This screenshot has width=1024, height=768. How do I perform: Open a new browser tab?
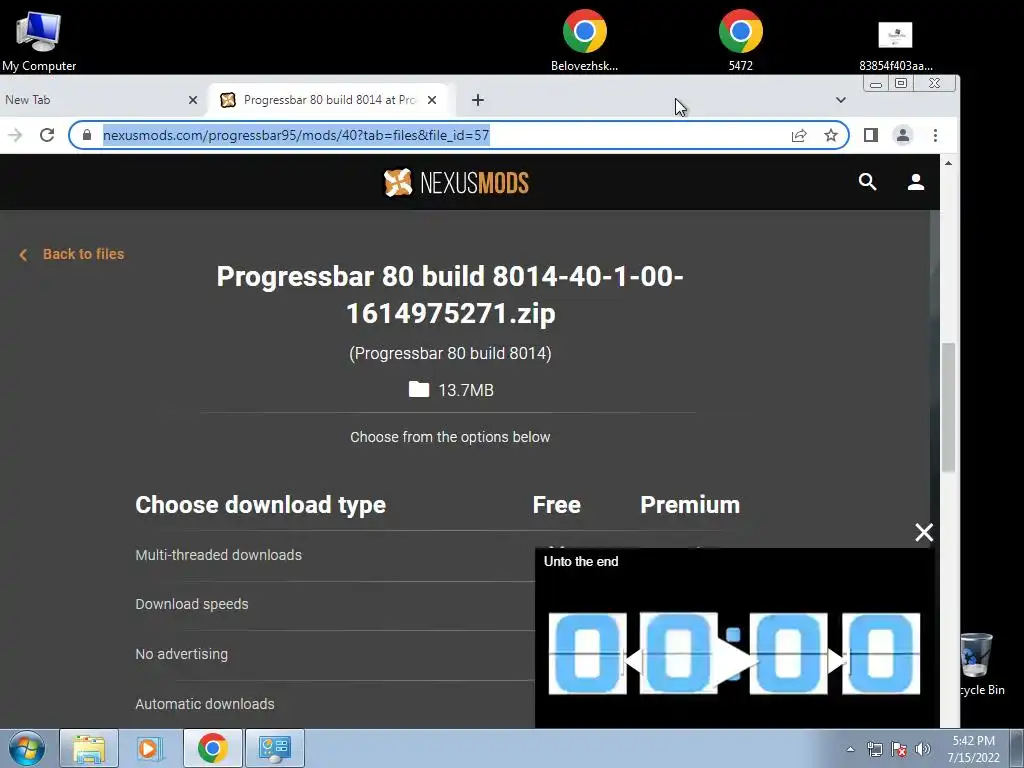tap(477, 100)
